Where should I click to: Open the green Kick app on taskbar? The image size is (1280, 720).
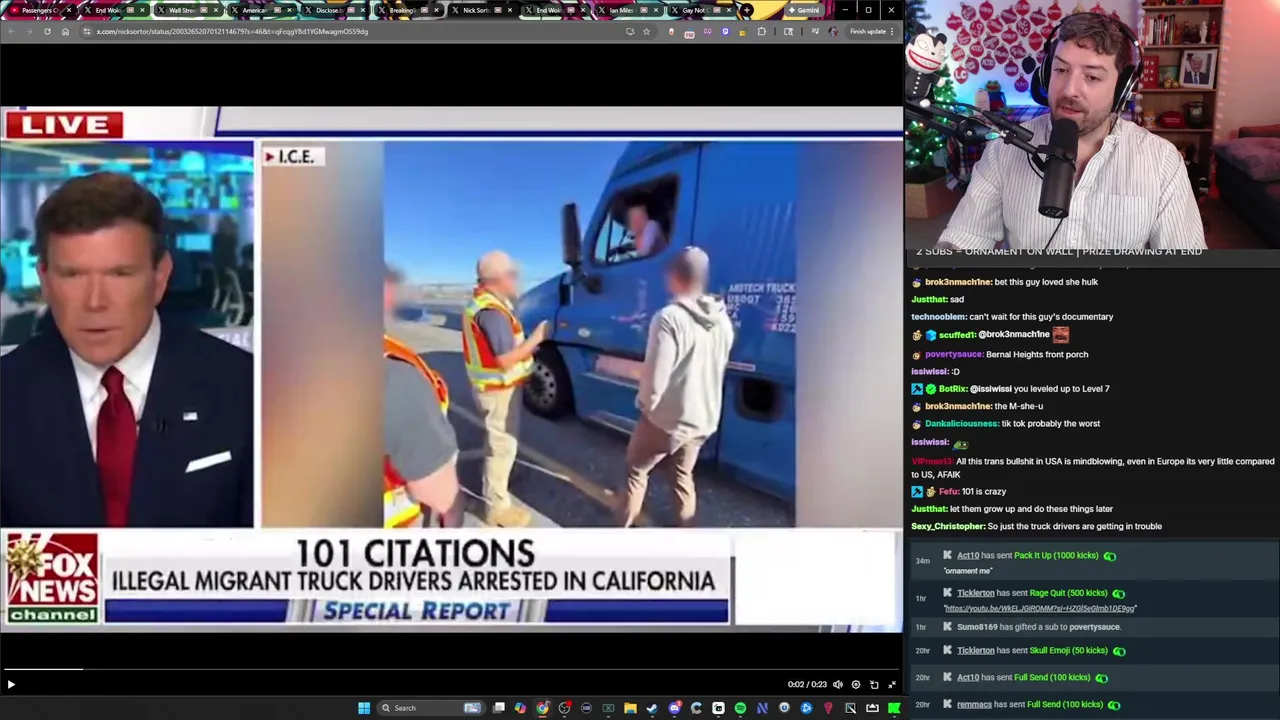894,708
